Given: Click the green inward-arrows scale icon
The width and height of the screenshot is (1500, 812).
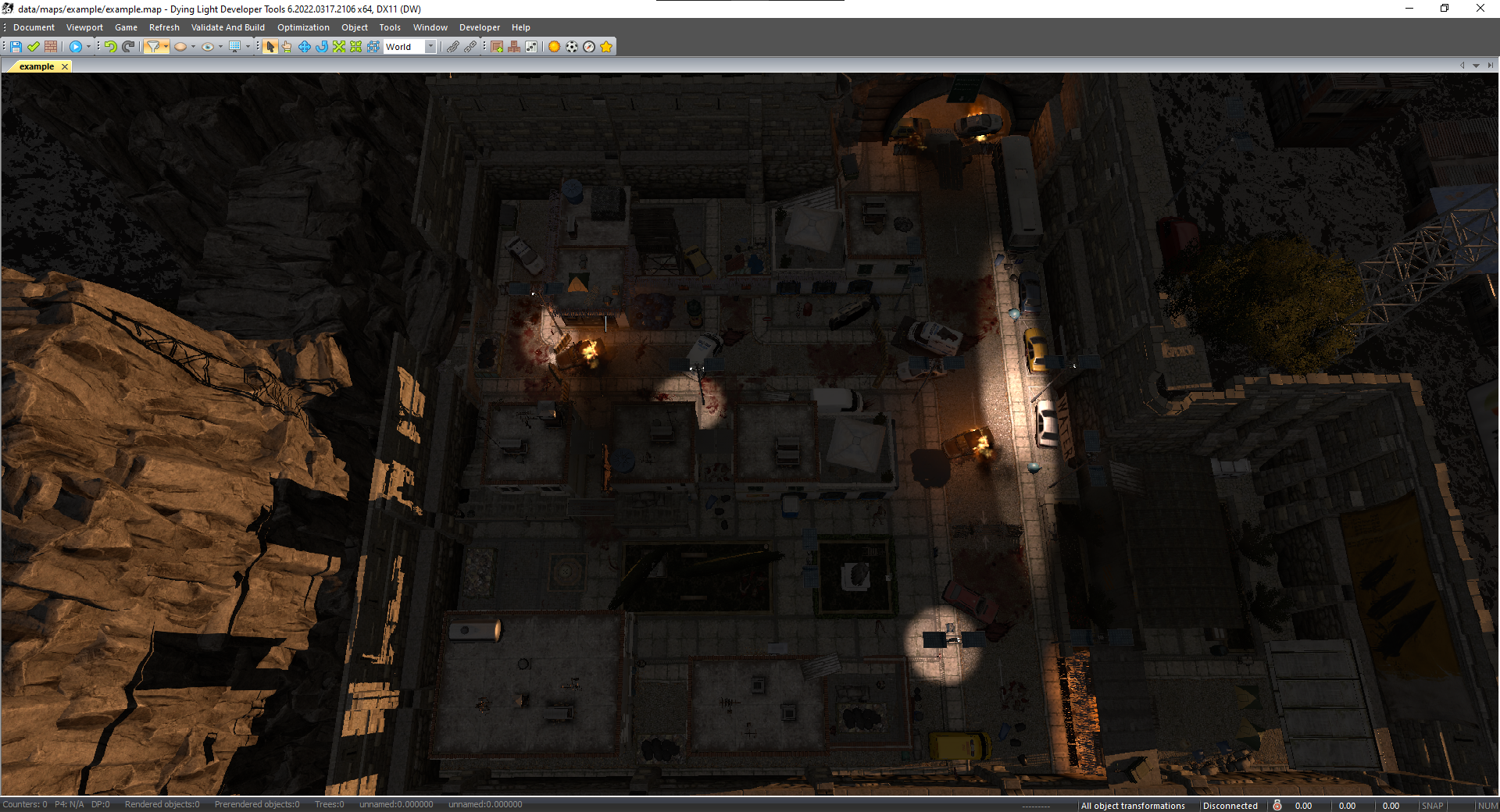Looking at the screenshot, I should tap(356, 47).
